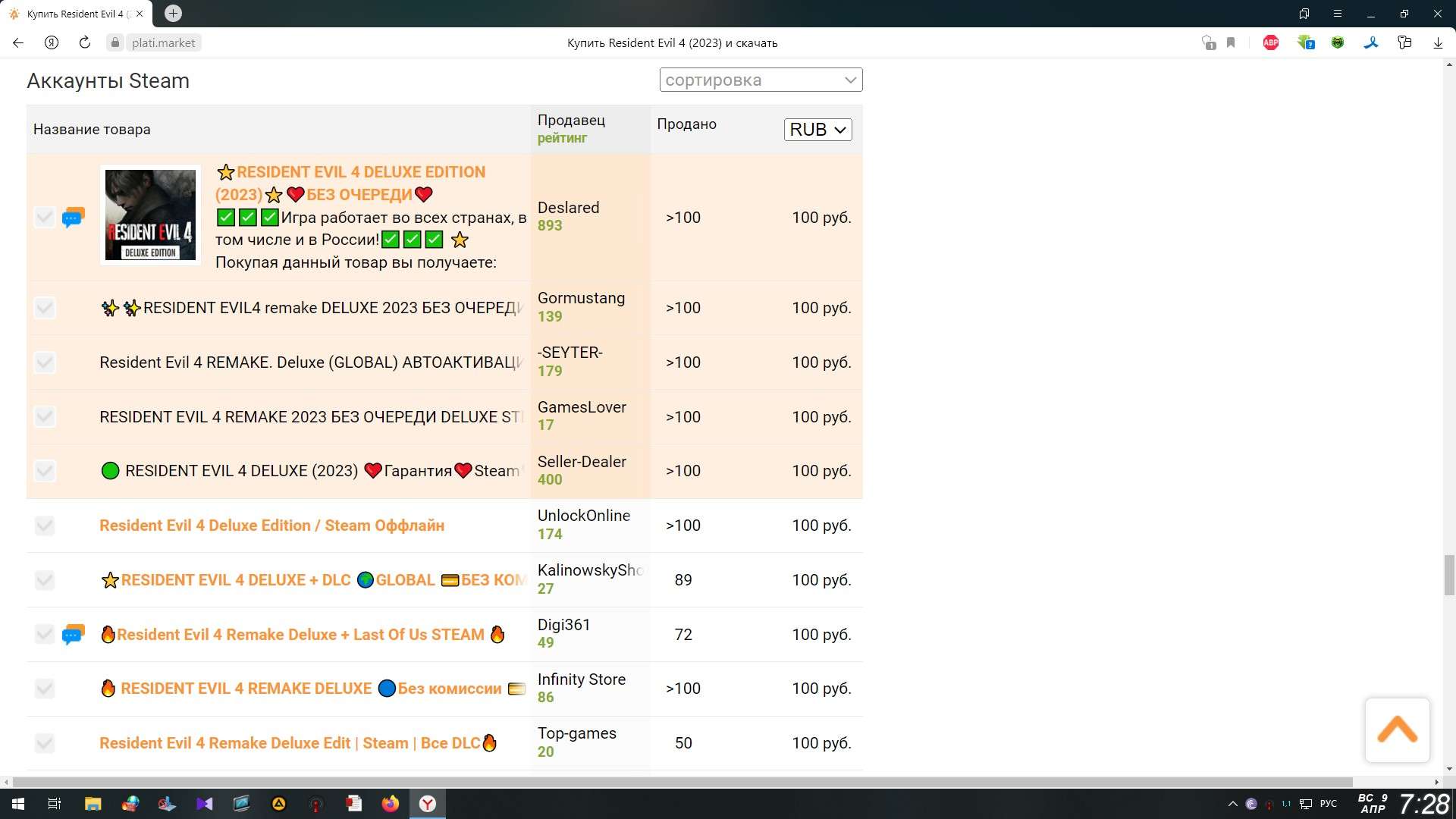Open the chat icon beside the Digi361 listing

pyautogui.click(x=73, y=634)
